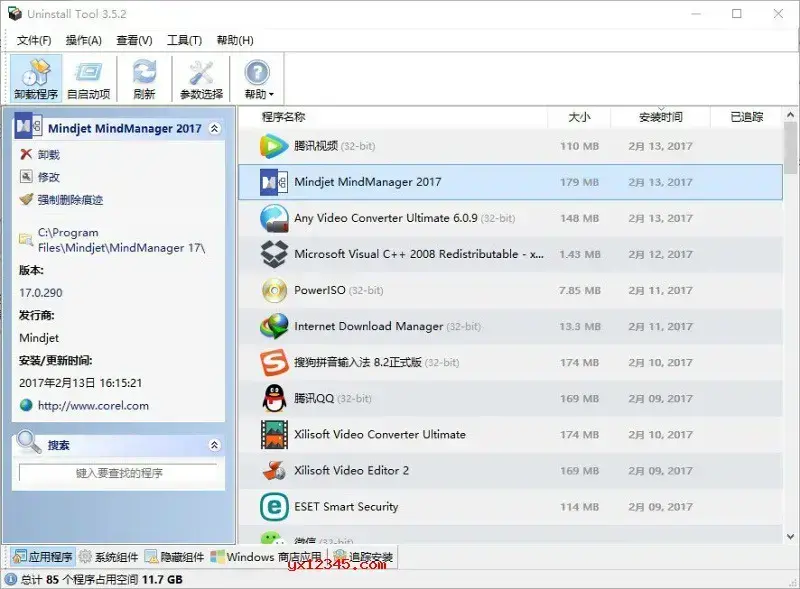Select Any Video Converter Ultimate icon

pyautogui.click(x=274, y=218)
